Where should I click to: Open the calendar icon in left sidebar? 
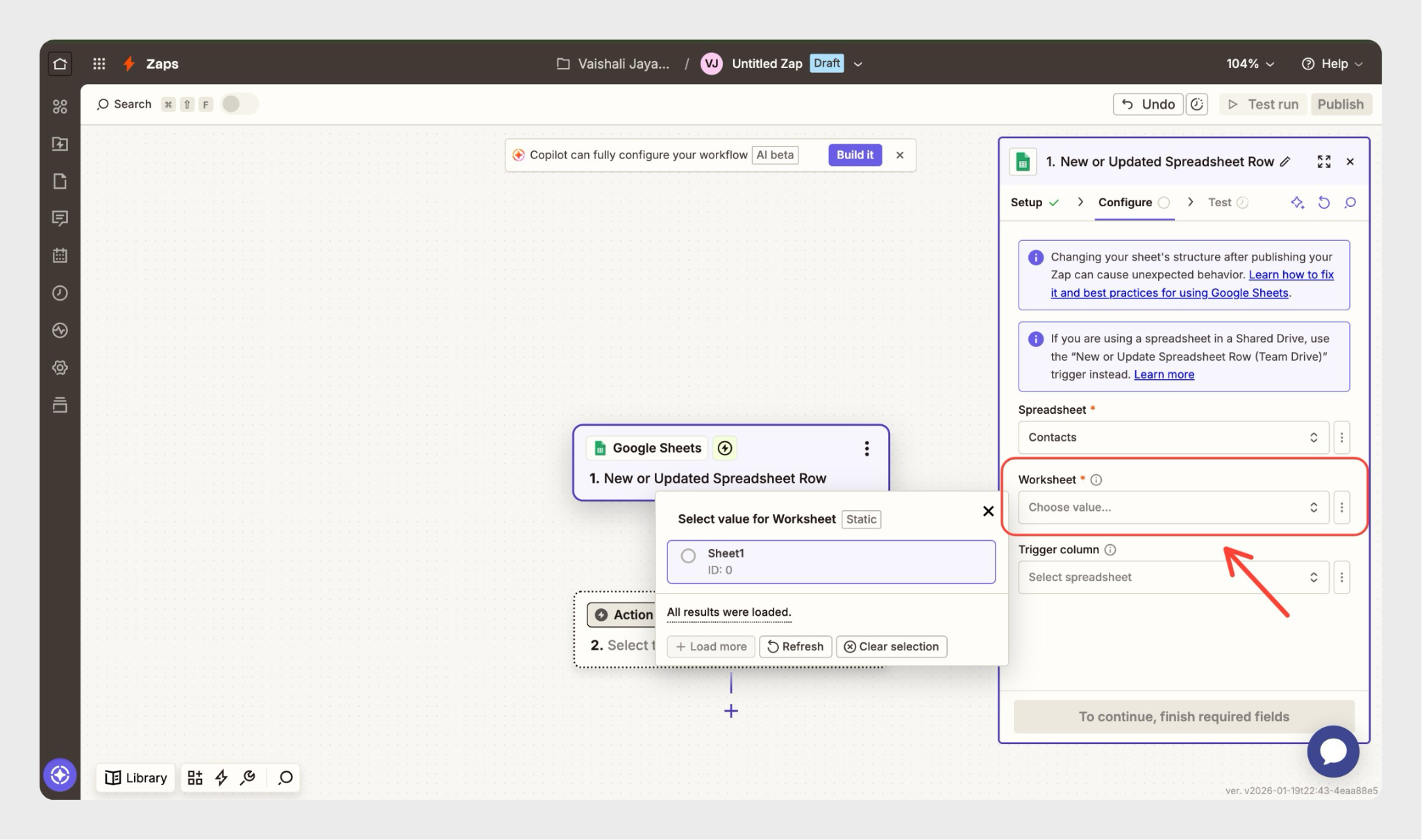[60, 255]
